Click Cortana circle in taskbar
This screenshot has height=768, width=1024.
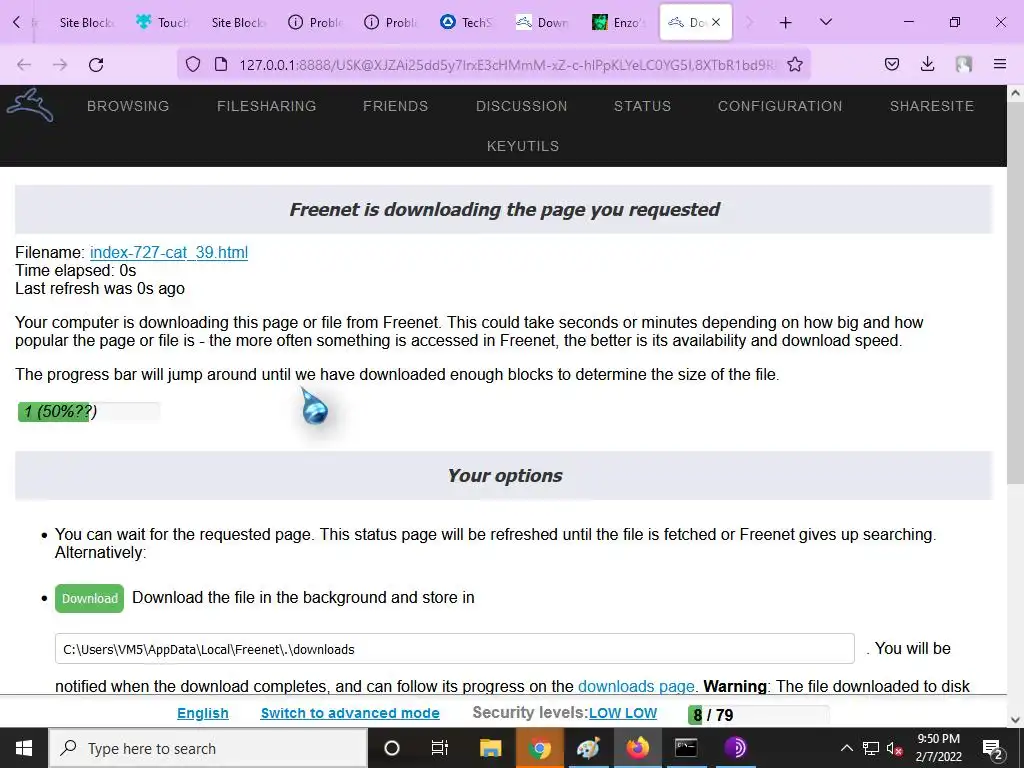point(392,748)
